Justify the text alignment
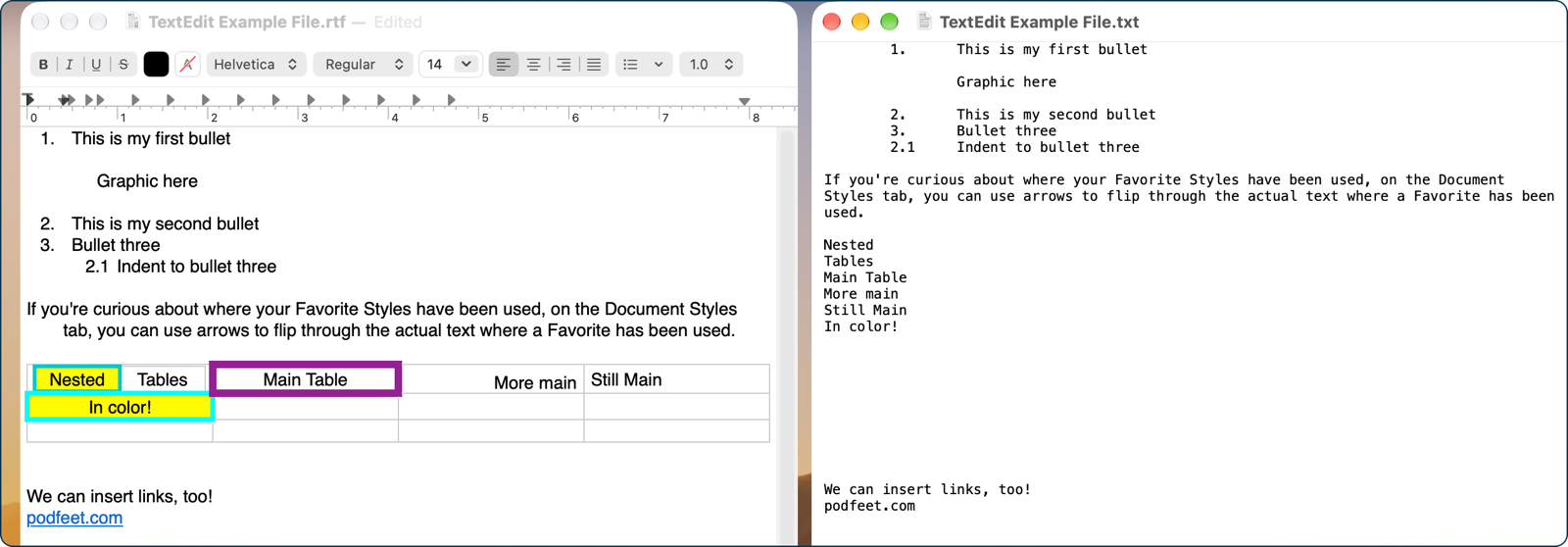Screen dimensions: 1568x547 [594, 65]
